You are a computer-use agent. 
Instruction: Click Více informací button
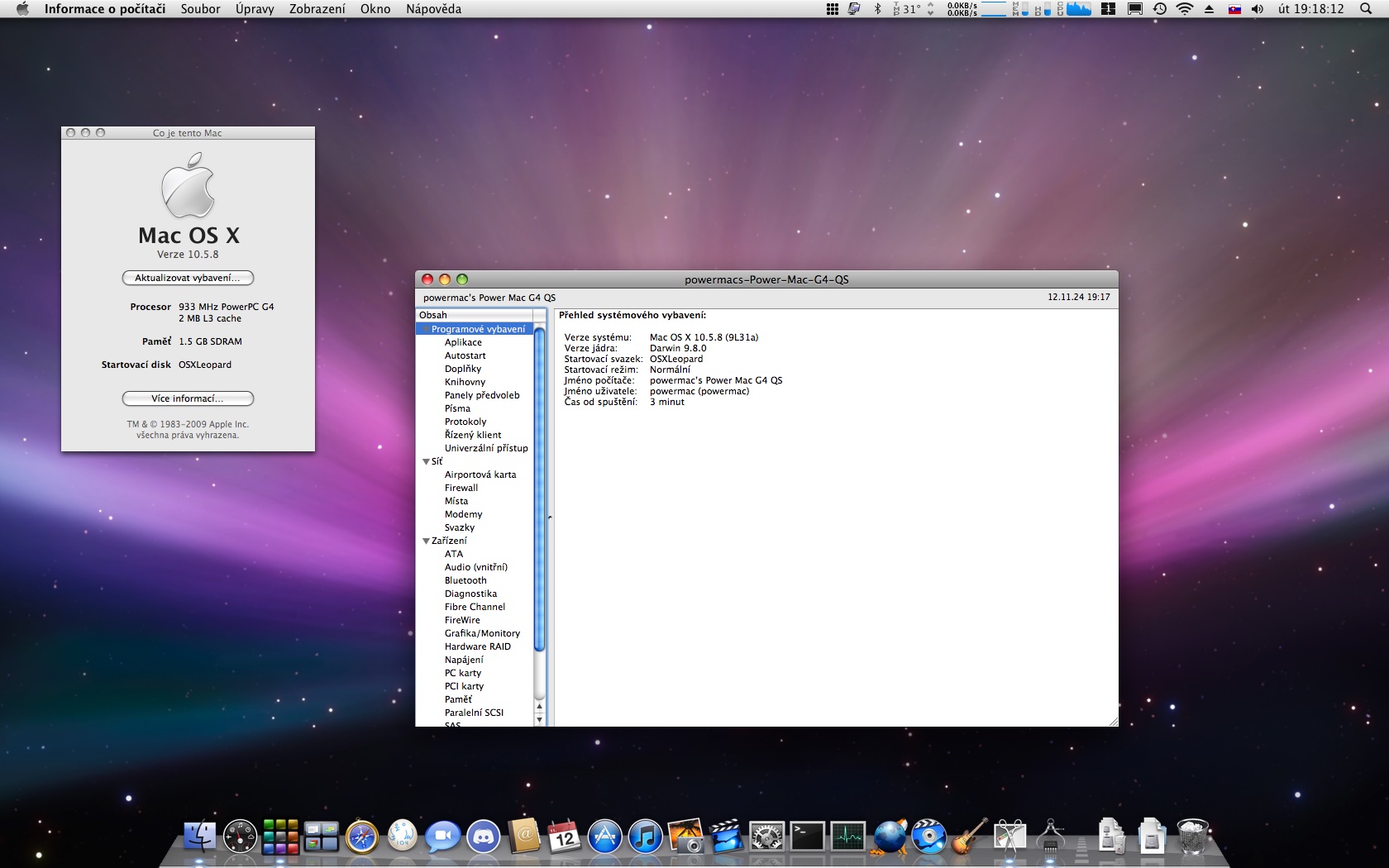point(188,398)
